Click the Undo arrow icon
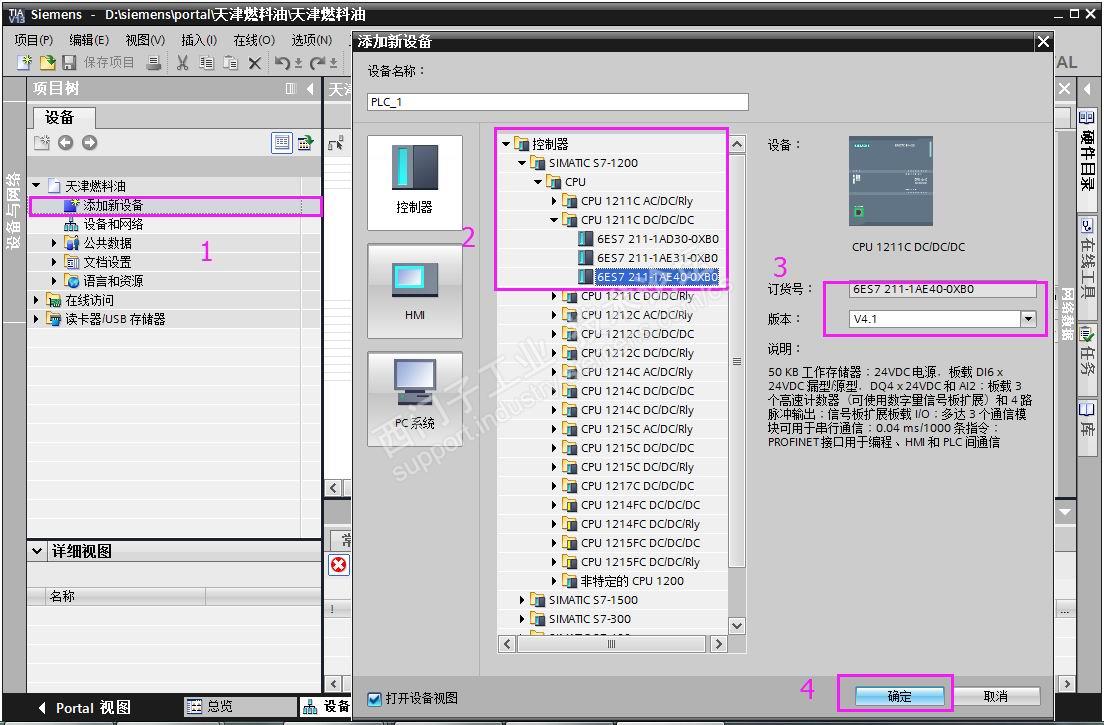Image resolution: width=1104 pixels, height=725 pixels. (x=282, y=63)
